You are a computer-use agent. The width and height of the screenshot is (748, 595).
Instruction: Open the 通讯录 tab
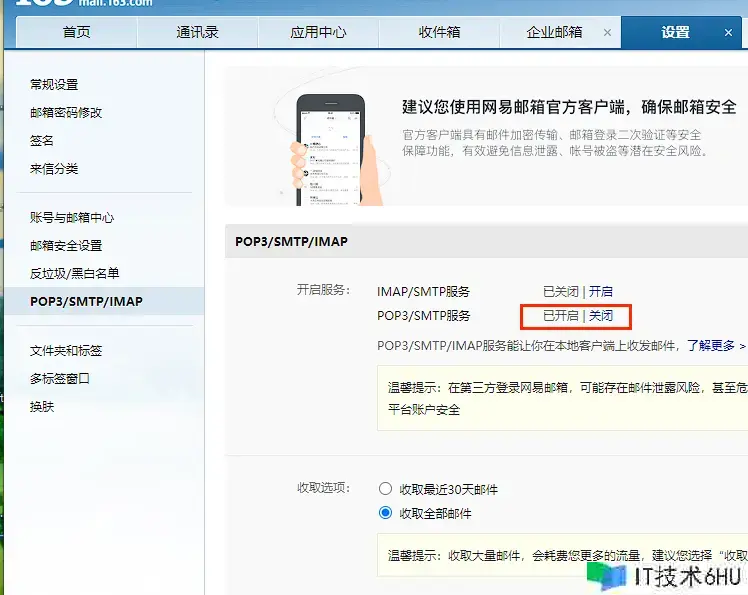[197, 32]
